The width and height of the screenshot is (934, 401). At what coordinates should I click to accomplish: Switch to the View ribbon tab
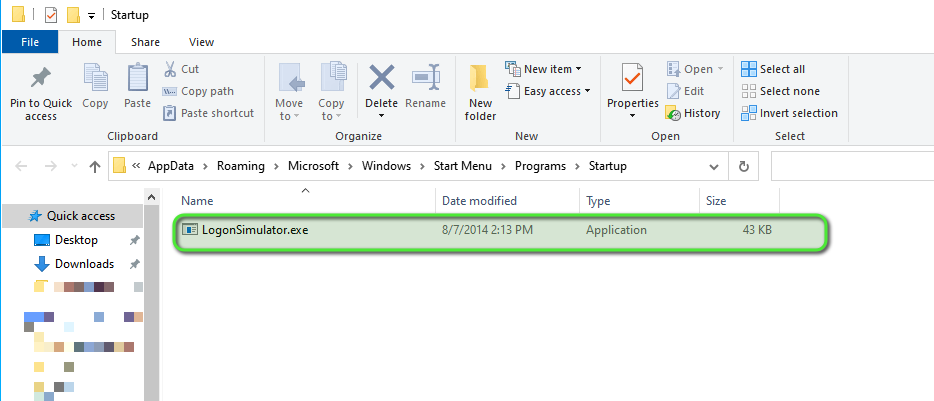coord(201,42)
